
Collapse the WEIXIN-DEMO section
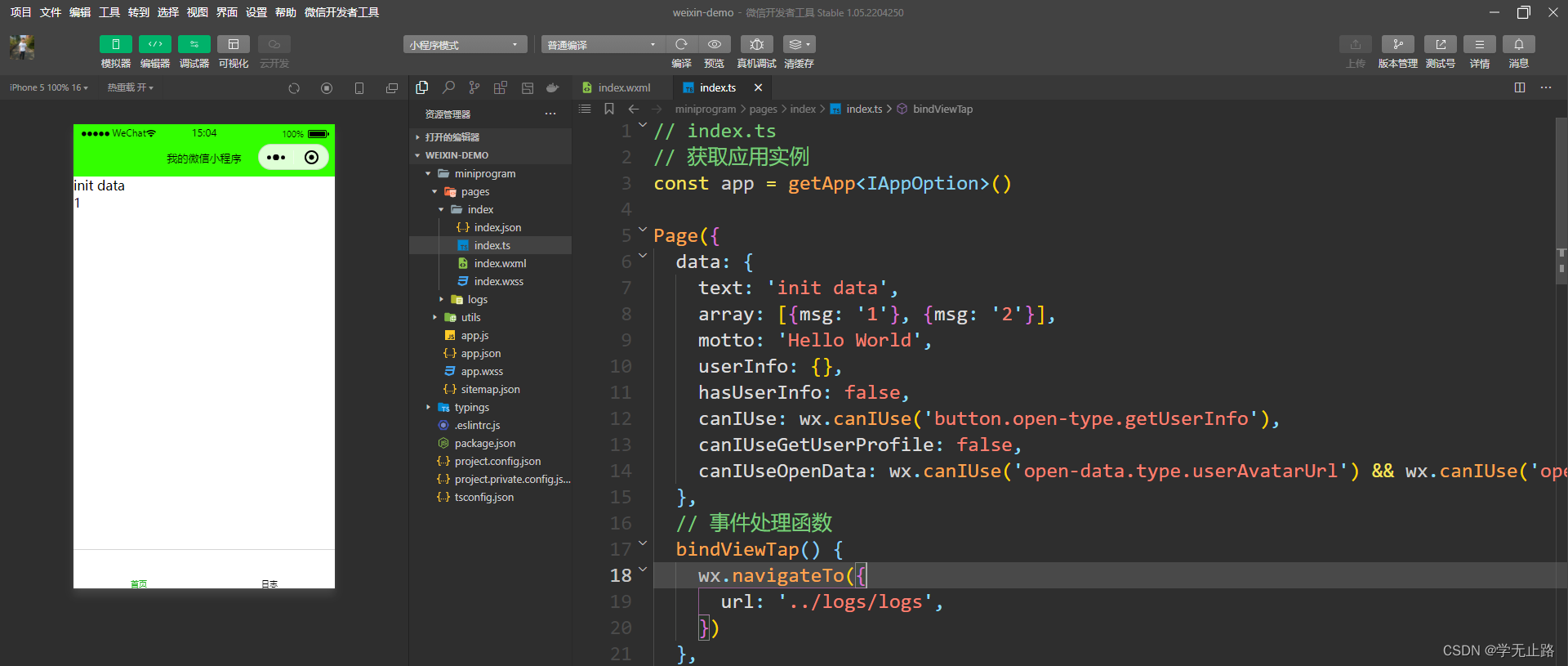point(490,155)
